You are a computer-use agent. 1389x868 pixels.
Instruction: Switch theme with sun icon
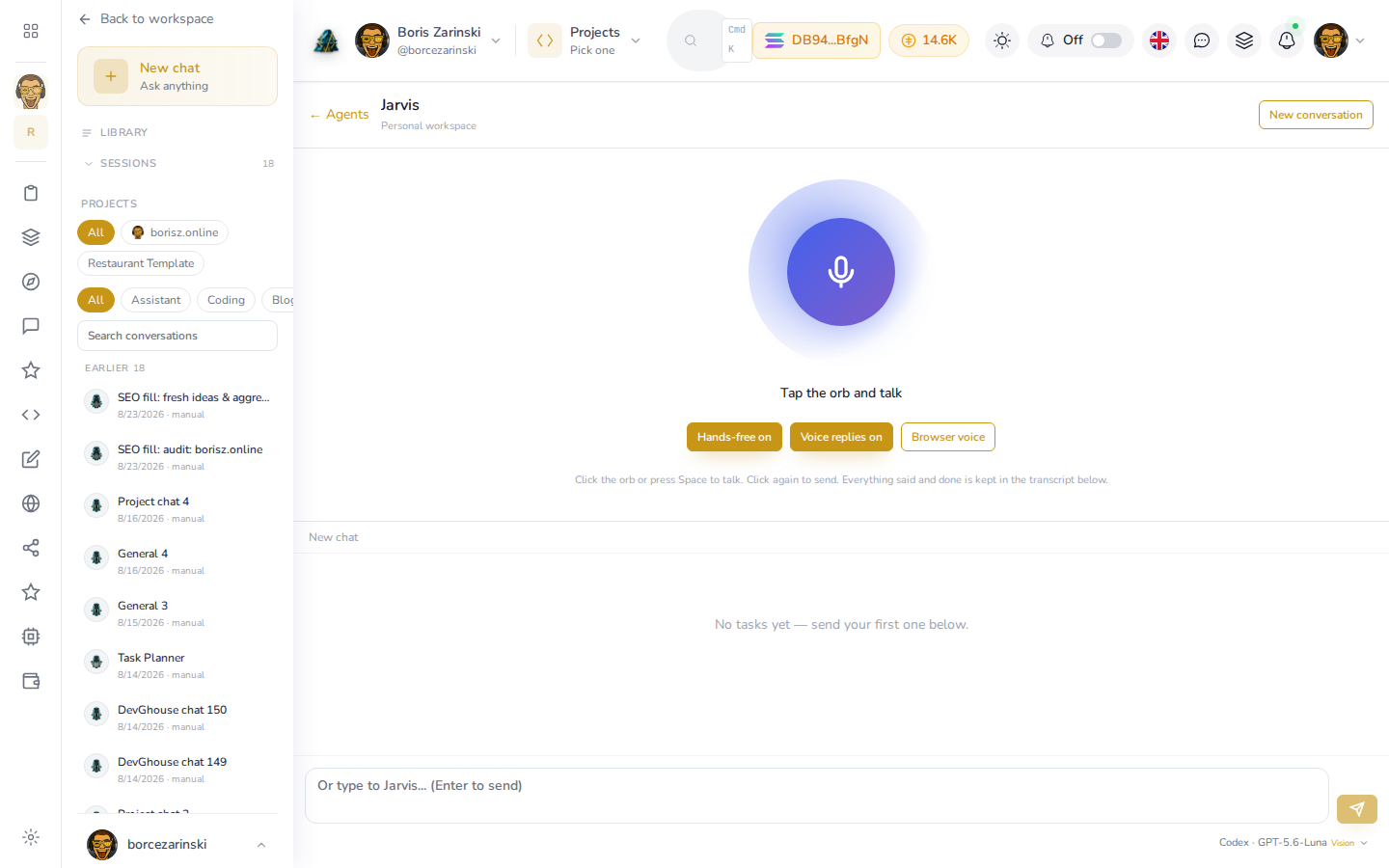click(x=1002, y=41)
